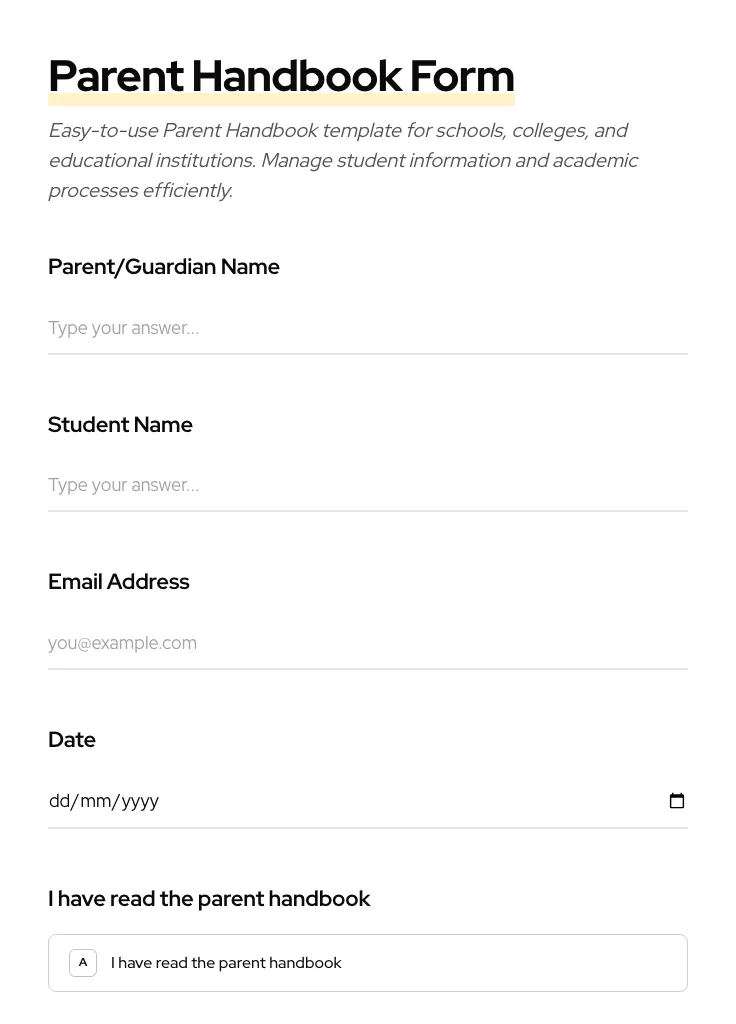This screenshot has width=736, height=1024.
Task: Click the dd/mm/yyyy date field
Action: (300, 801)
